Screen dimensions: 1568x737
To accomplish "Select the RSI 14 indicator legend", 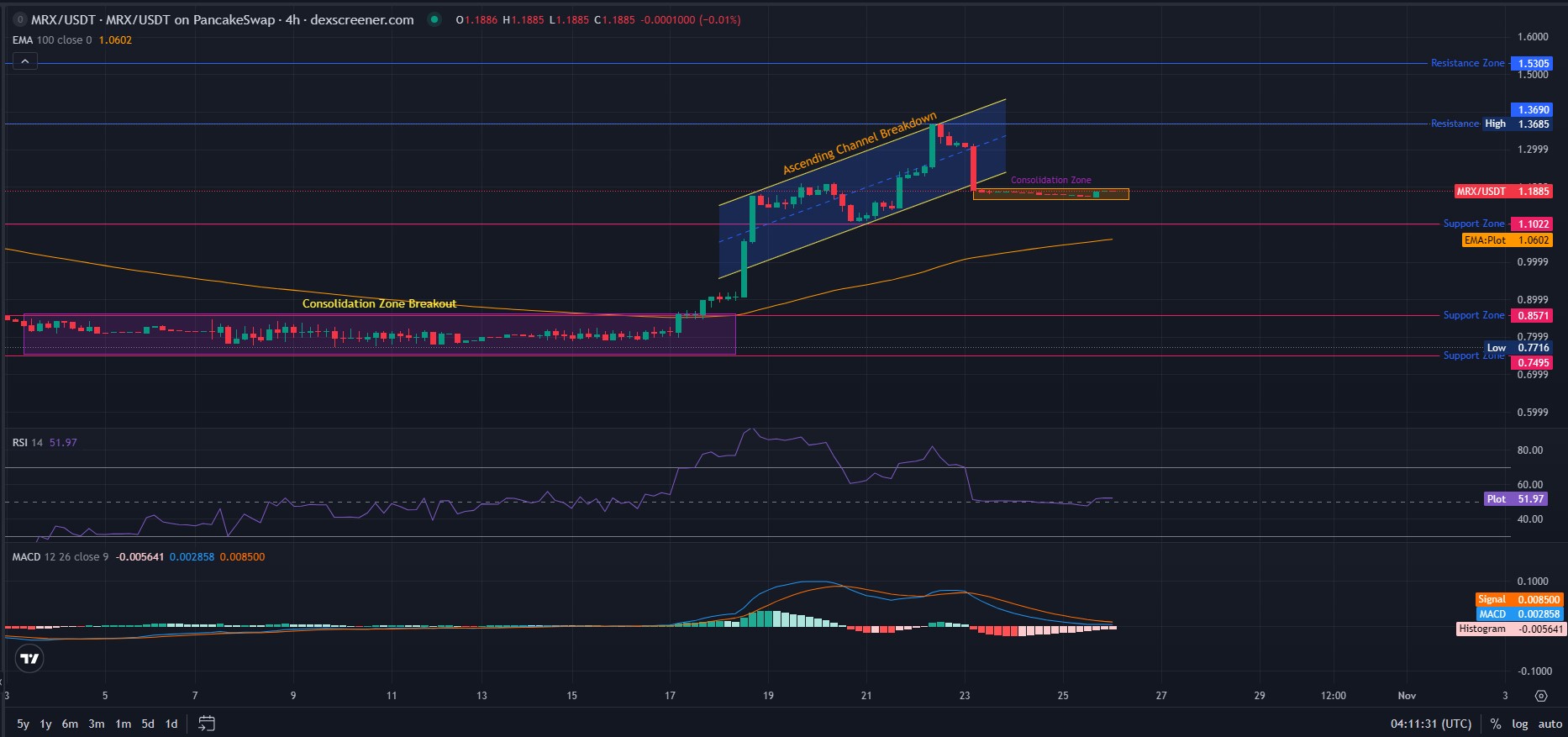I will (x=28, y=442).
